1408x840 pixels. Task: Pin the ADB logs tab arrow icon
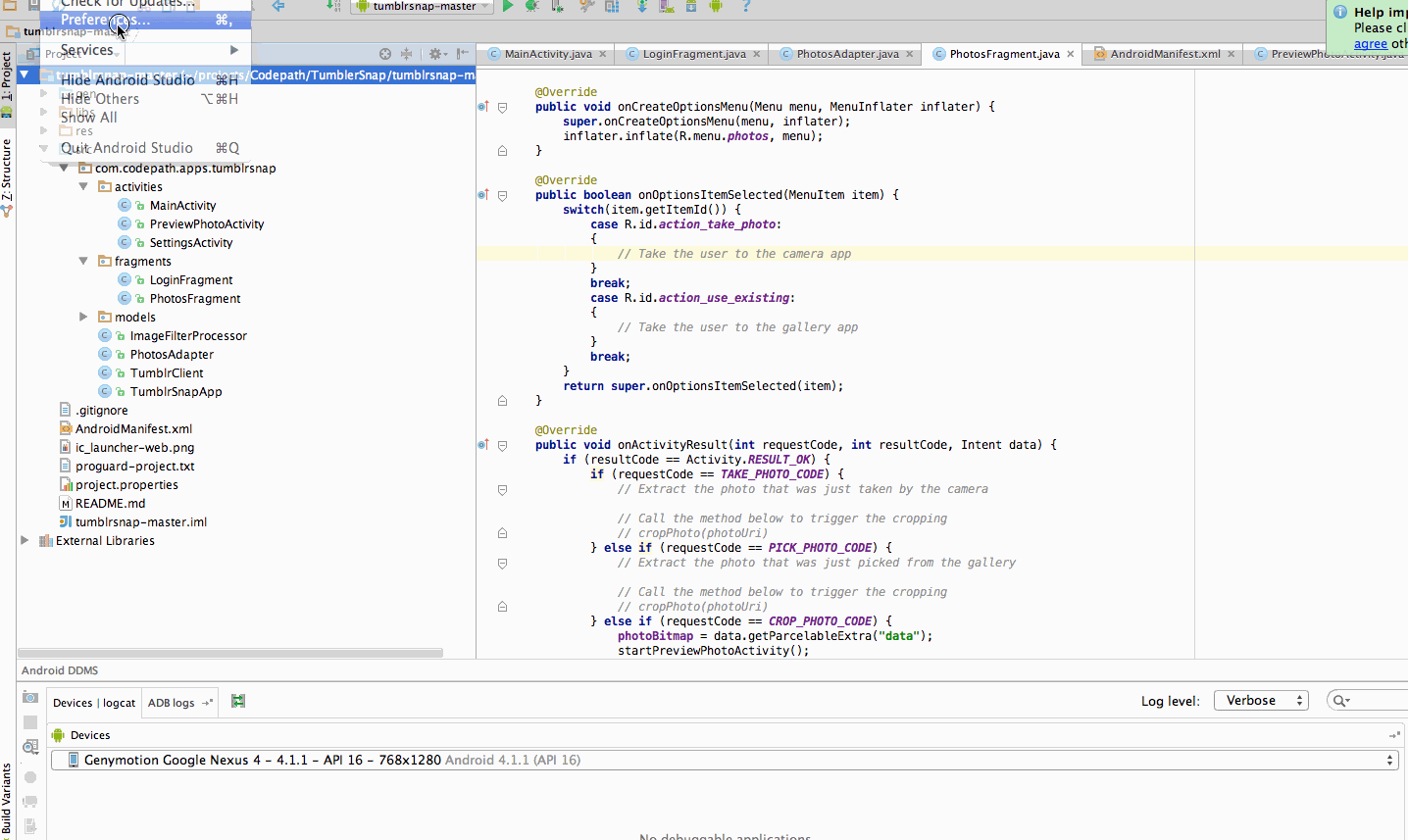pyautogui.click(x=207, y=703)
